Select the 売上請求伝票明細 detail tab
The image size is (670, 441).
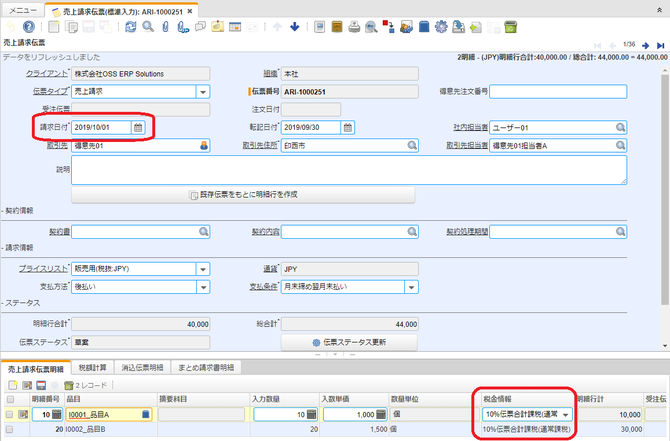click(x=36, y=368)
